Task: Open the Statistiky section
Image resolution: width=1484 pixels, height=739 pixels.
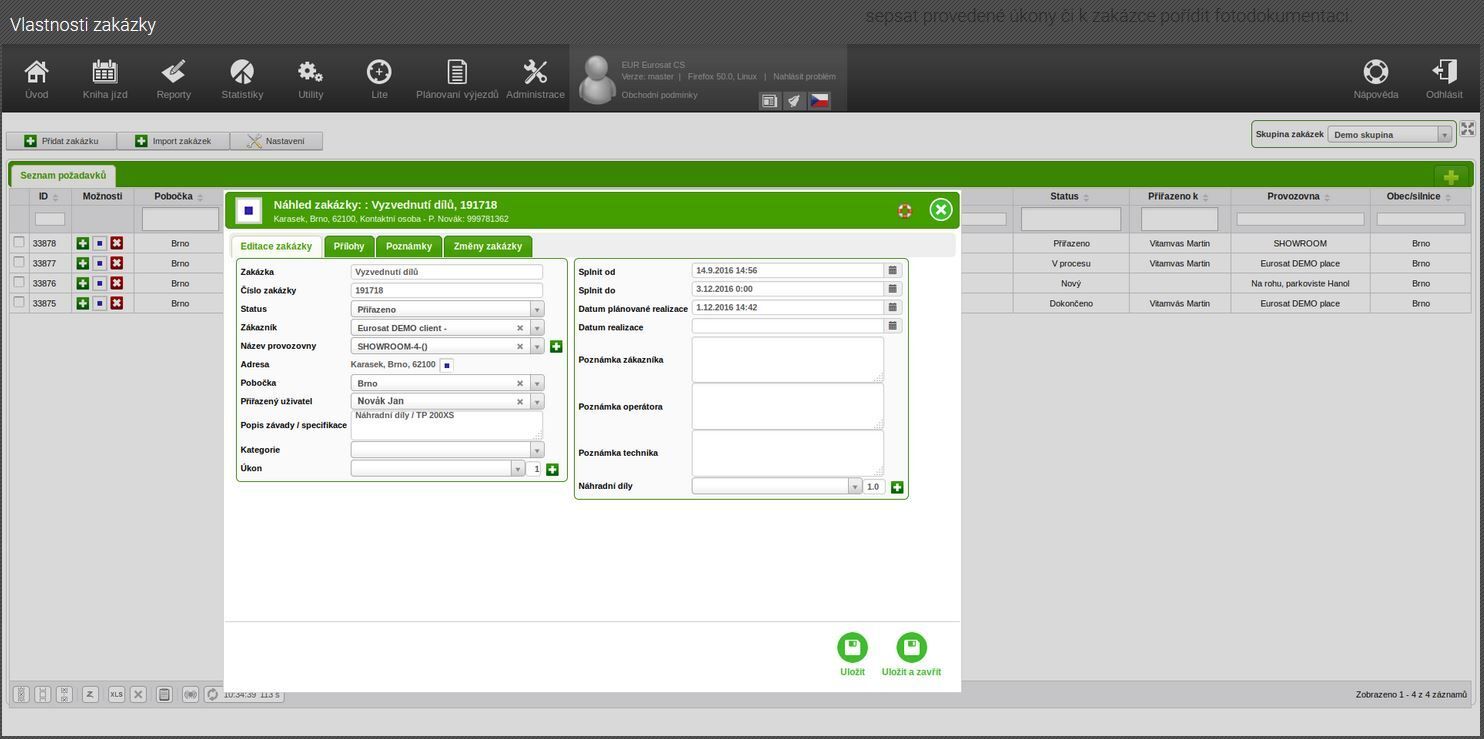Action: coord(242,79)
